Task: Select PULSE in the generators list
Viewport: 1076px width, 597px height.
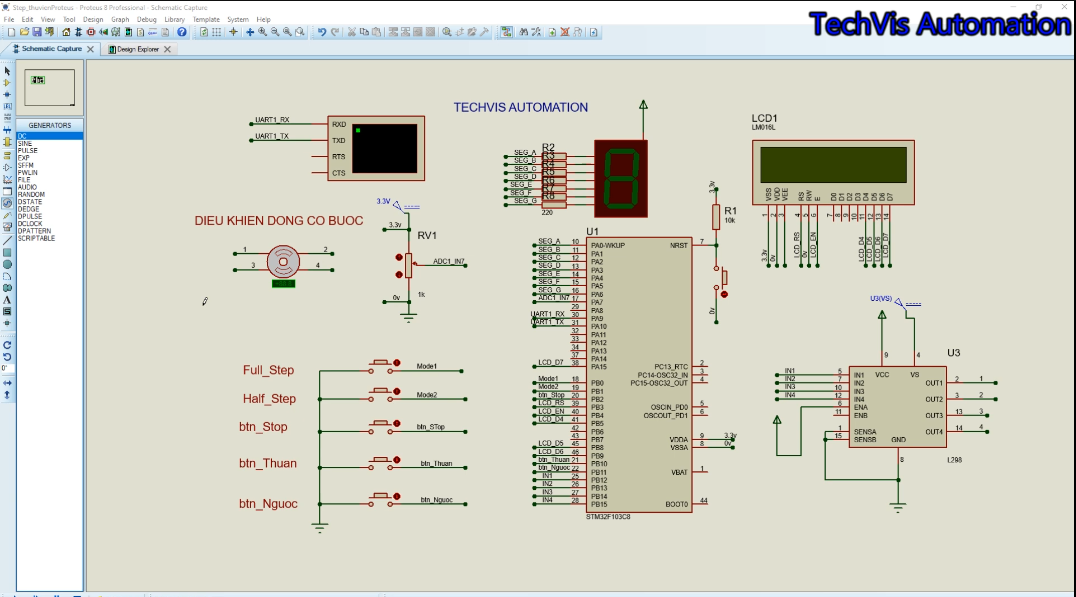Action: 49,150
